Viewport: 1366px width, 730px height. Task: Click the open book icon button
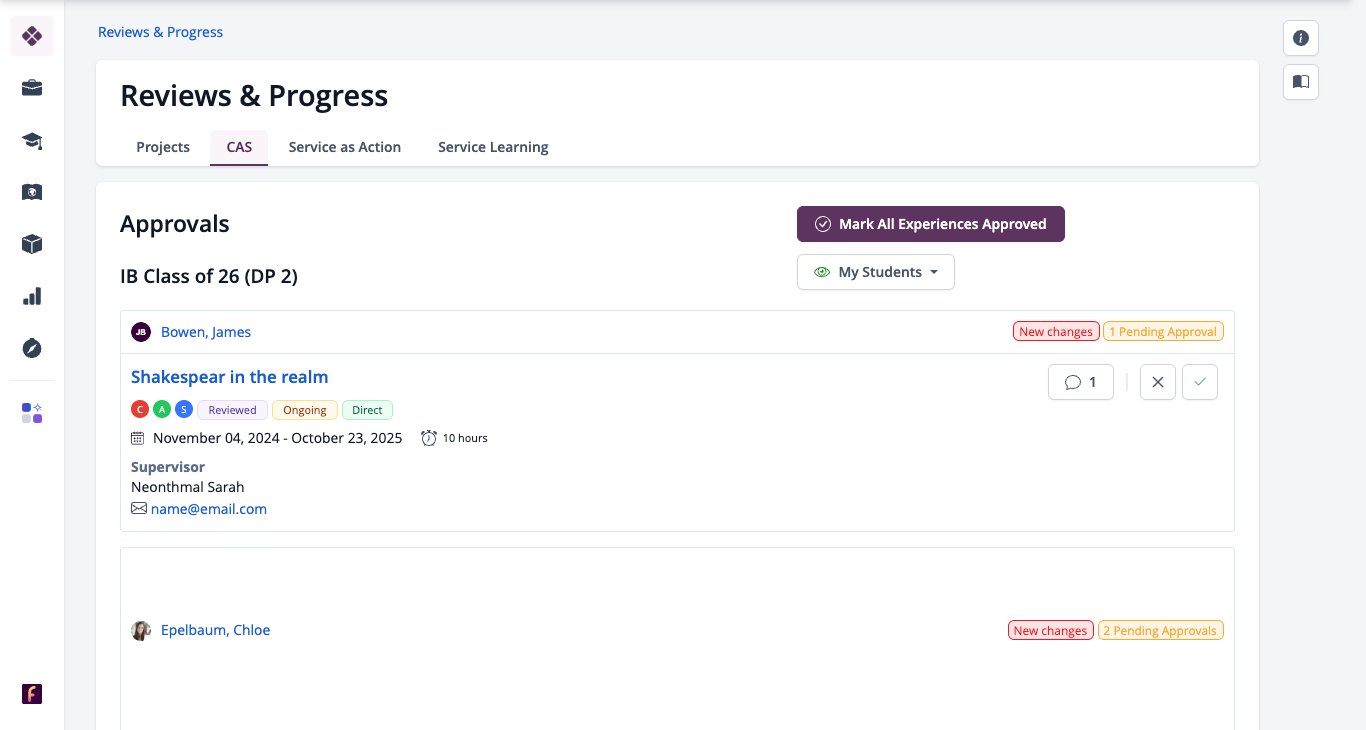pyautogui.click(x=1301, y=82)
